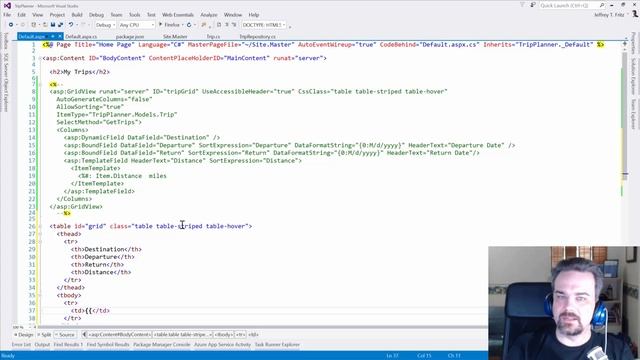Click the Visual Studio logo icon
Screen dimensions: 640x360
point(7,5)
